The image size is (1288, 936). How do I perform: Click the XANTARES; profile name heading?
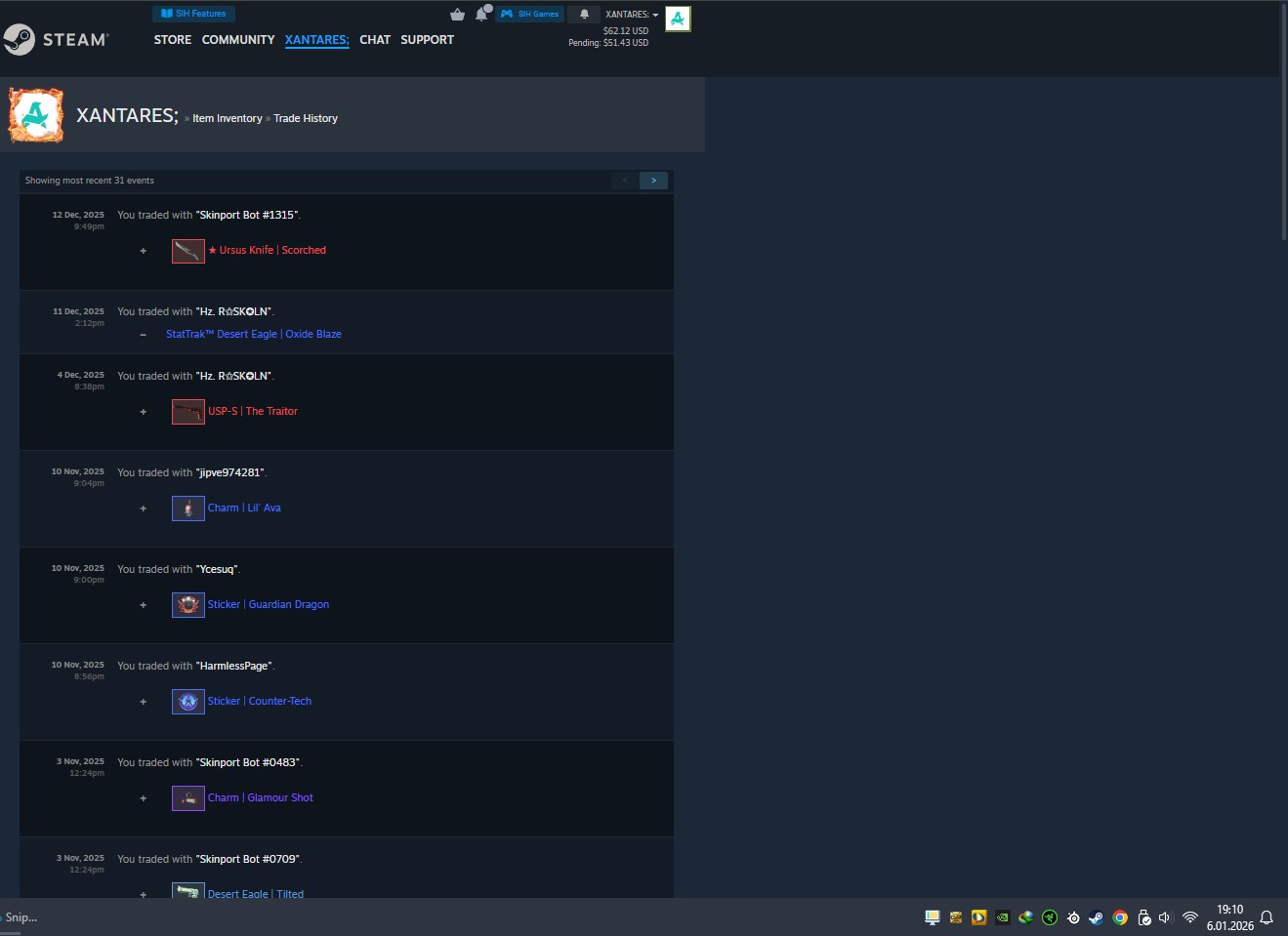pyautogui.click(x=127, y=115)
